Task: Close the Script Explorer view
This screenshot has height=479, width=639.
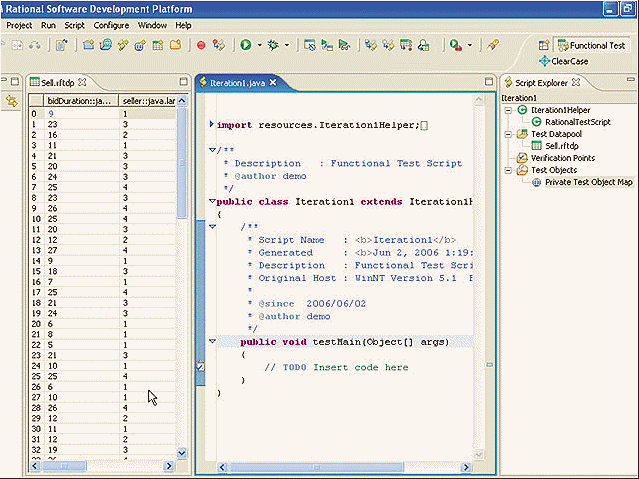Action: click(x=576, y=82)
